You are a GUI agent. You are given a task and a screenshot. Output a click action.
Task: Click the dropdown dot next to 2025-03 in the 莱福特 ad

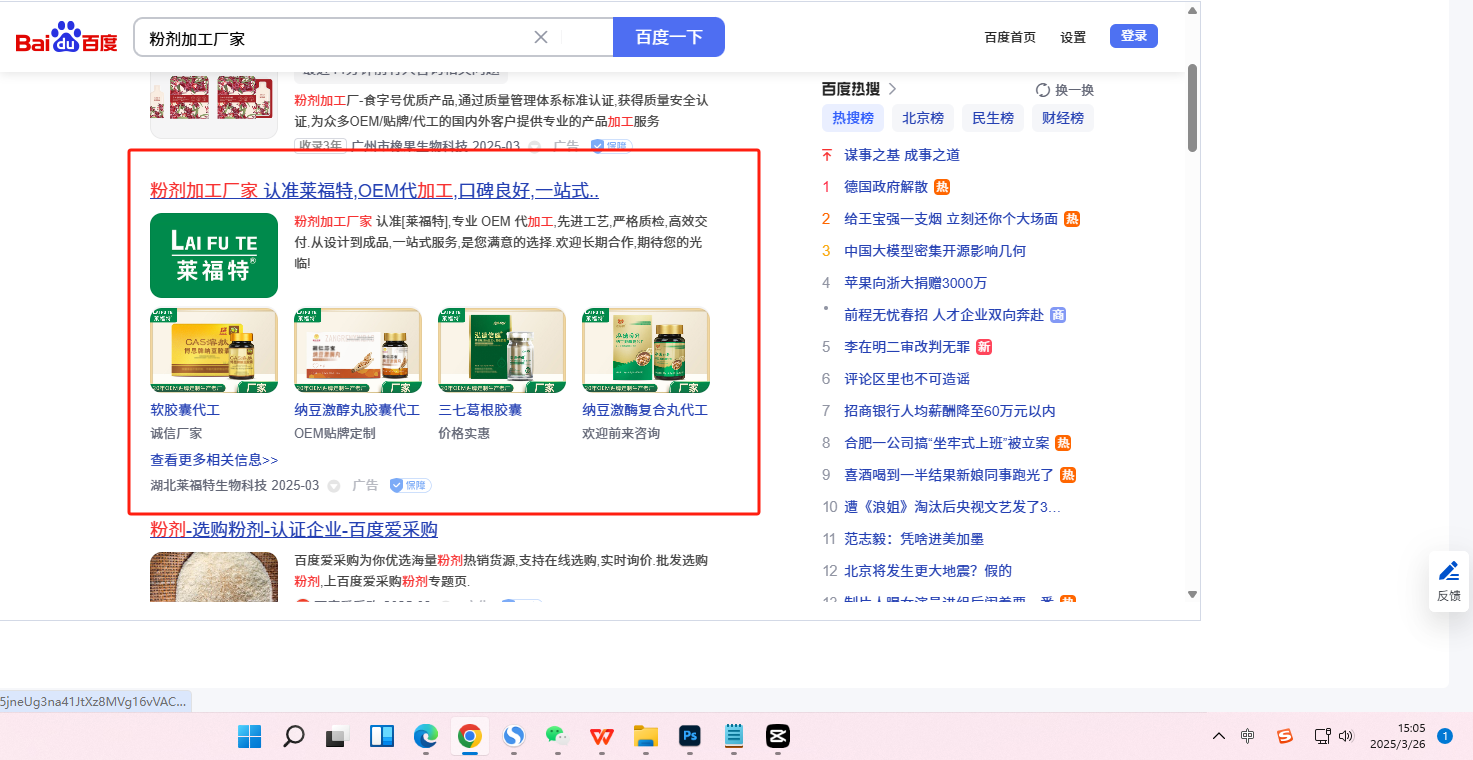coord(334,486)
